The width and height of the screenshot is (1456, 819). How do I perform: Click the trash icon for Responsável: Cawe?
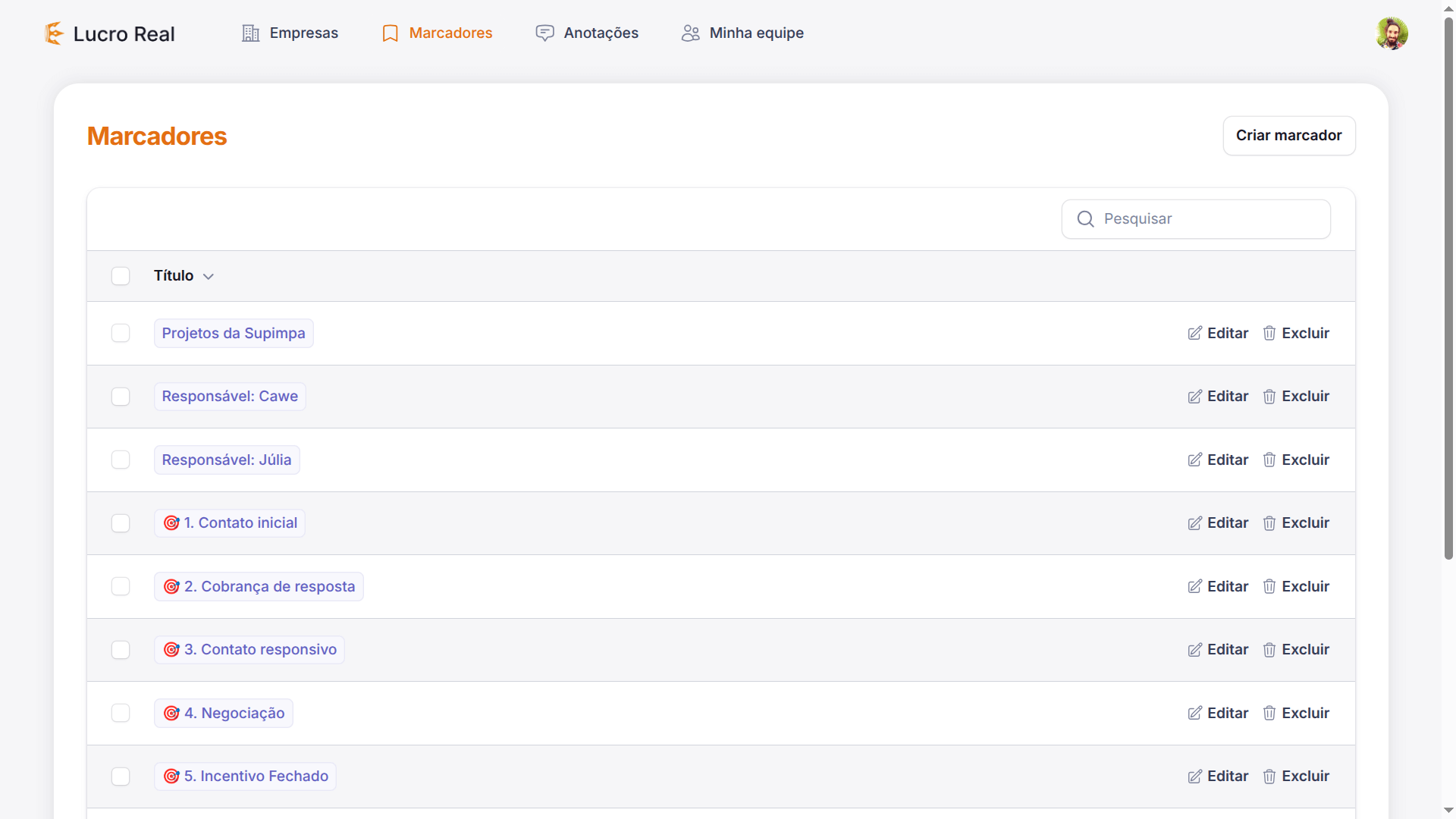(x=1269, y=397)
